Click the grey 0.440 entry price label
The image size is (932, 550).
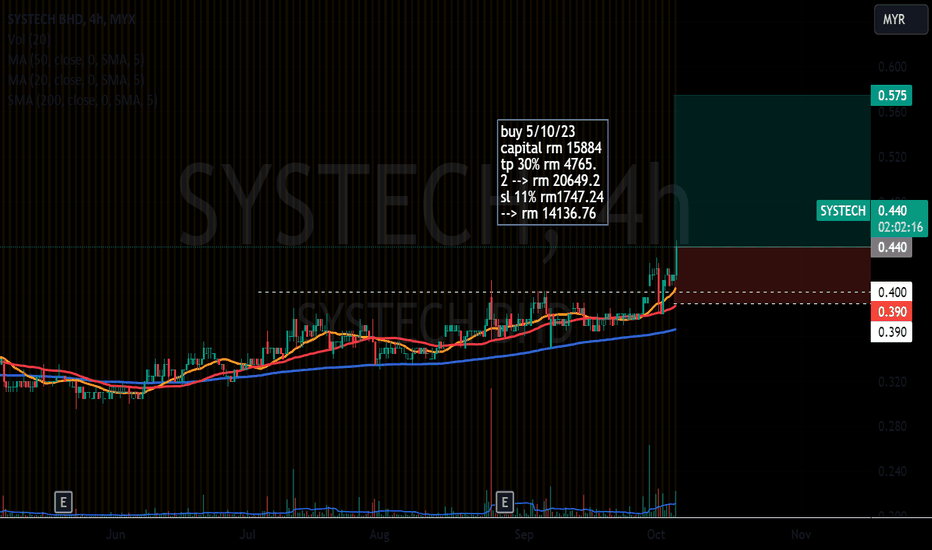pyautogui.click(x=892, y=247)
